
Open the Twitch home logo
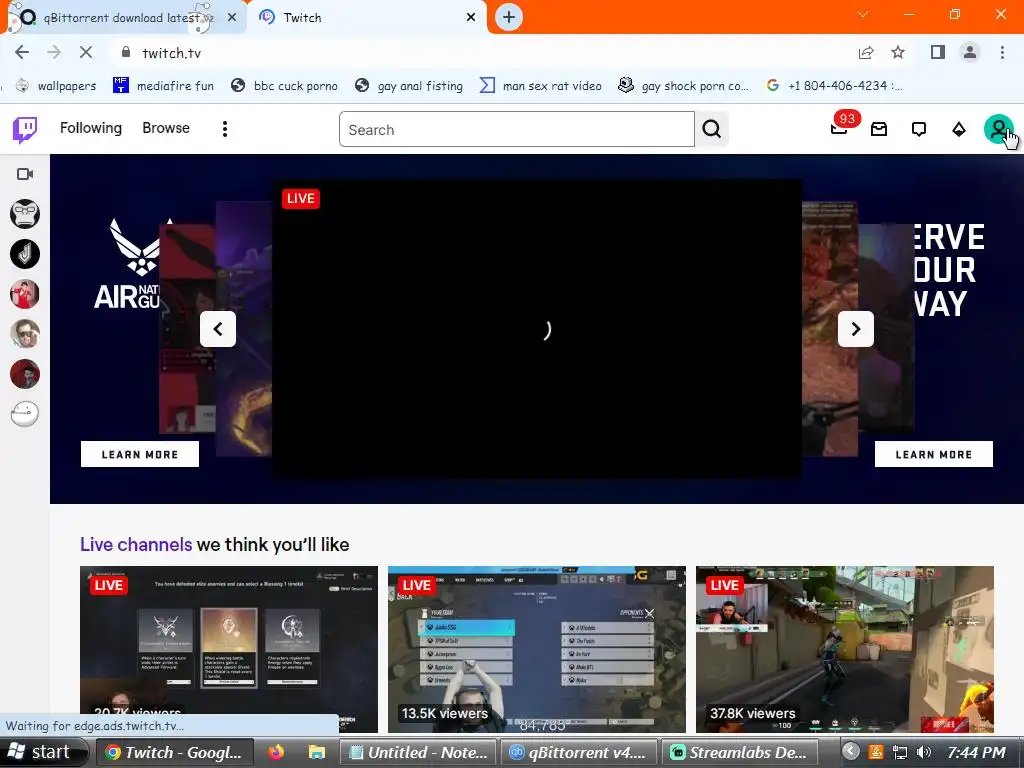coord(25,129)
